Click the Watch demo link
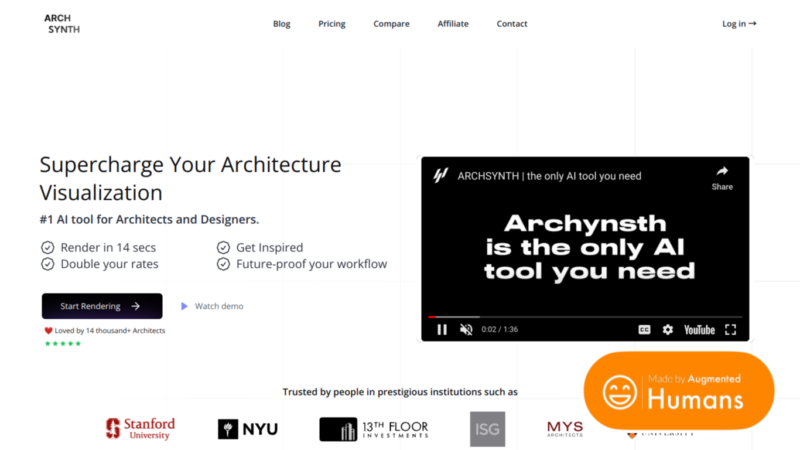 212,306
